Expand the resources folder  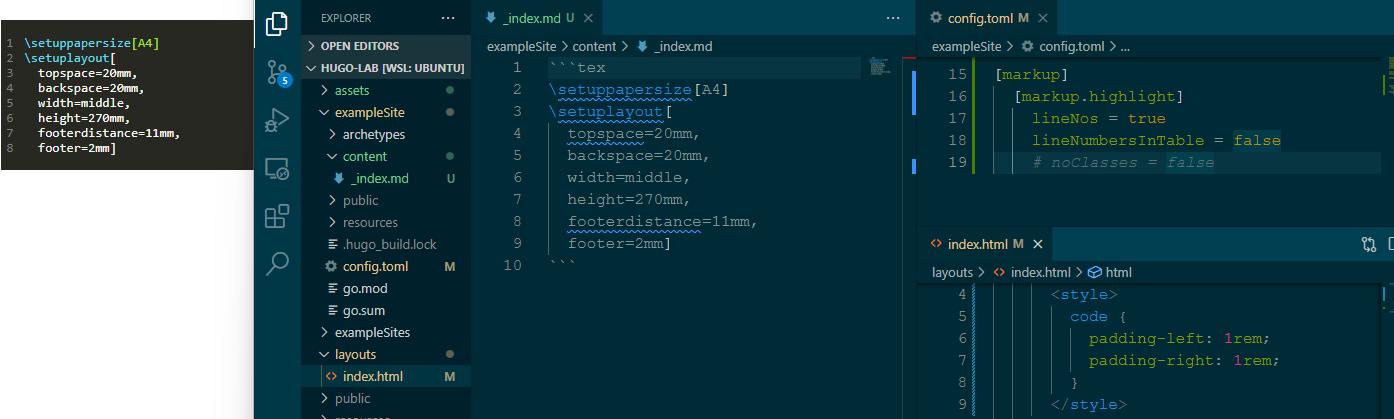coord(386,222)
